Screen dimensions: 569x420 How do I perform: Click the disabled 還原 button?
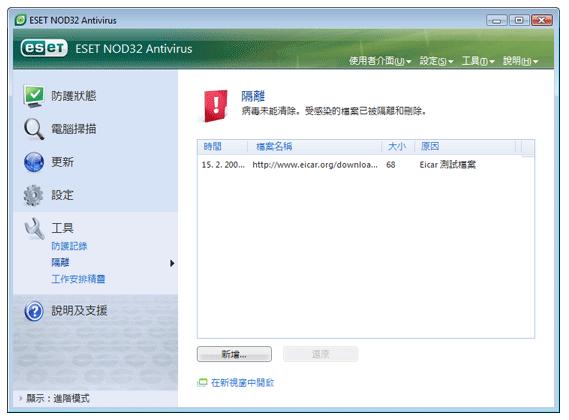tap(320, 354)
